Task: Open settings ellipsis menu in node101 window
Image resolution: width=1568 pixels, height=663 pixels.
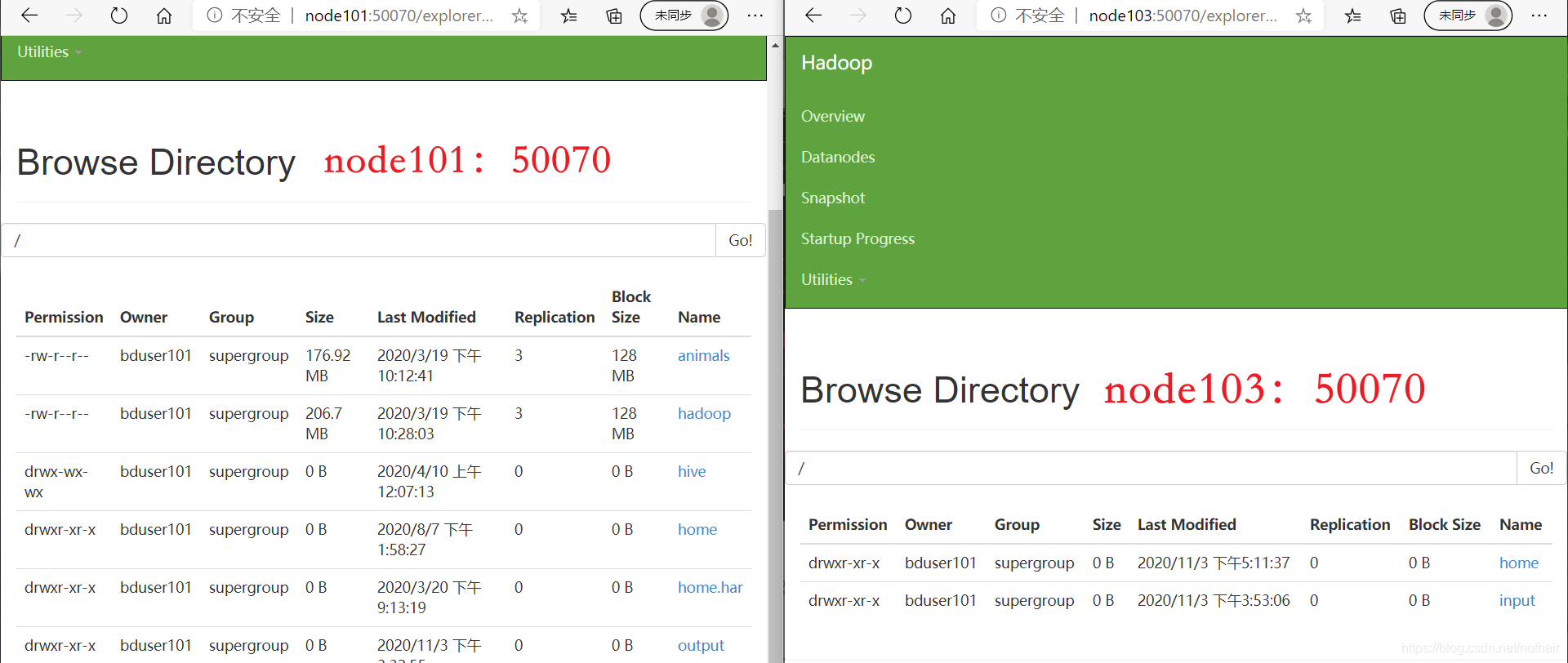Action: pyautogui.click(x=755, y=16)
